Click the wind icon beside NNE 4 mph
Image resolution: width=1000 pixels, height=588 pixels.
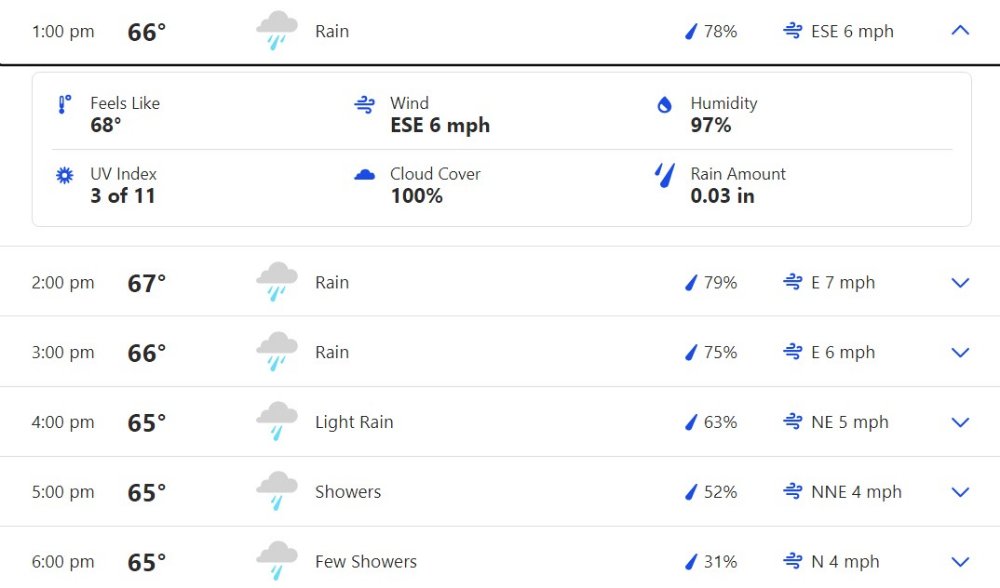793,491
